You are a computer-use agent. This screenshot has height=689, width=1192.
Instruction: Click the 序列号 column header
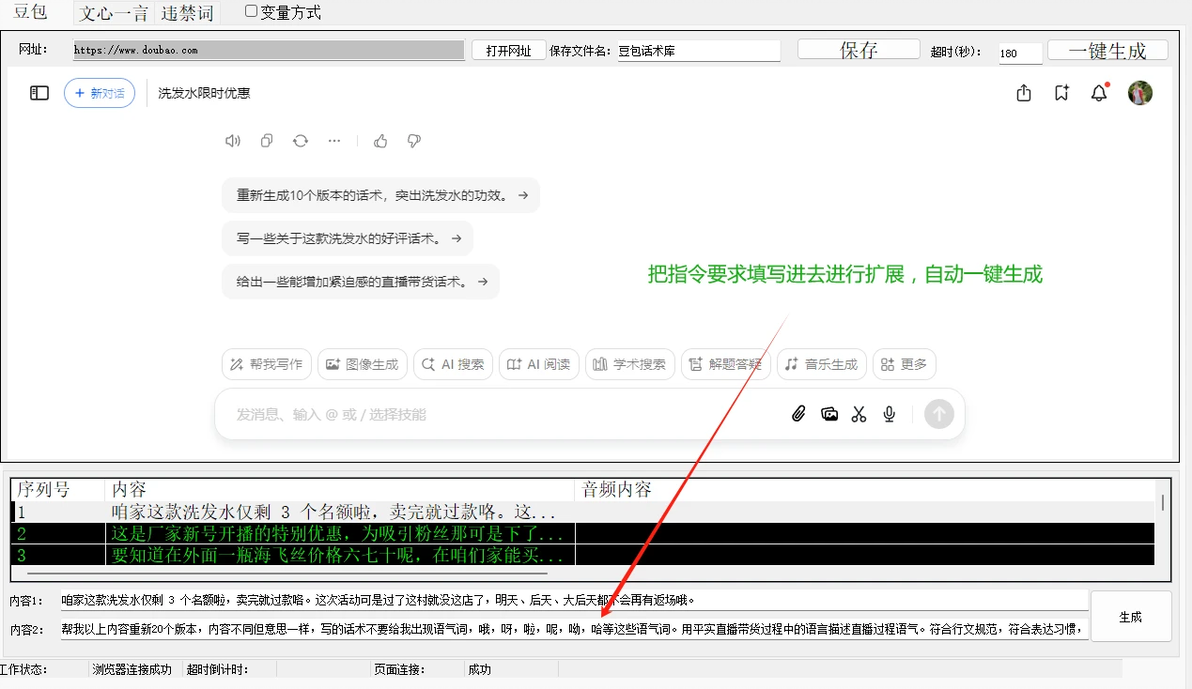click(x=58, y=489)
